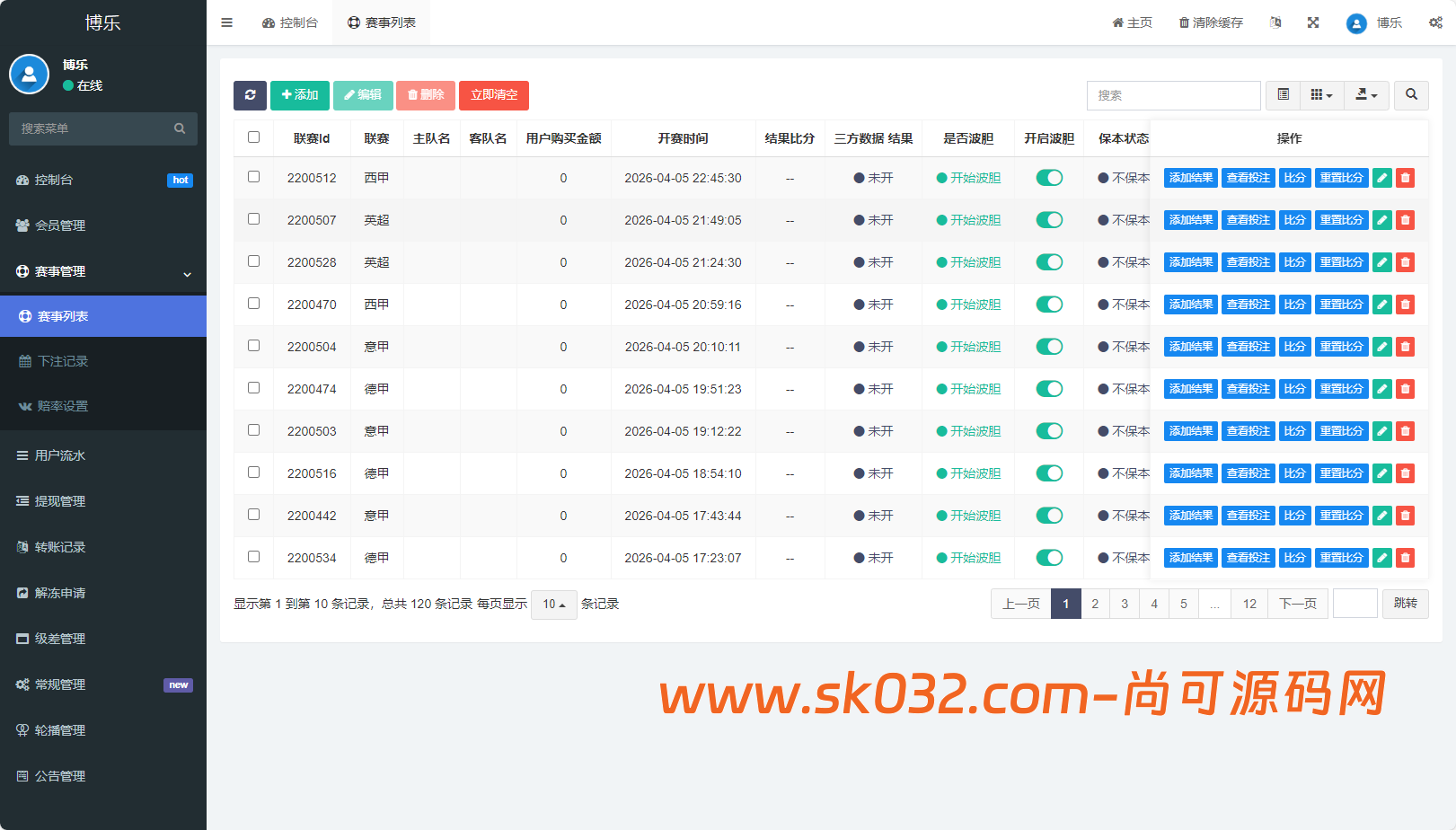The image size is (1456, 830).
Task: Click the fullscreen icon in top bar
Action: point(1313,22)
